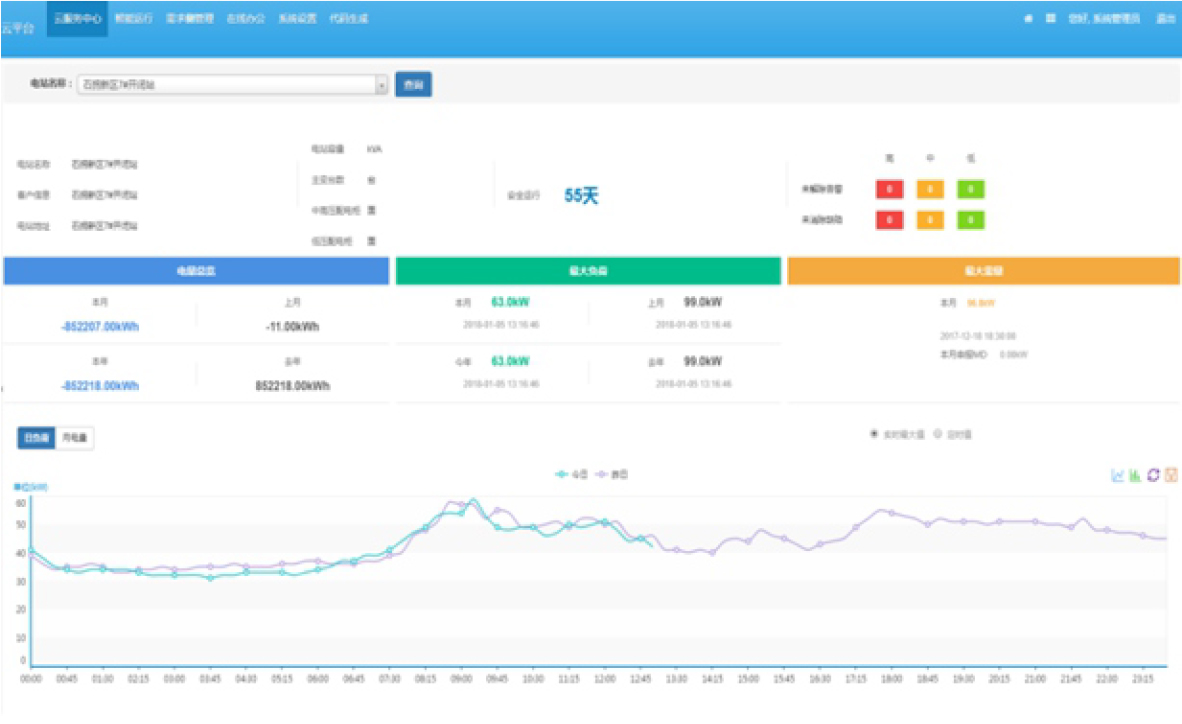Open the station name dropdown

pyautogui.click(x=232, y=84)
